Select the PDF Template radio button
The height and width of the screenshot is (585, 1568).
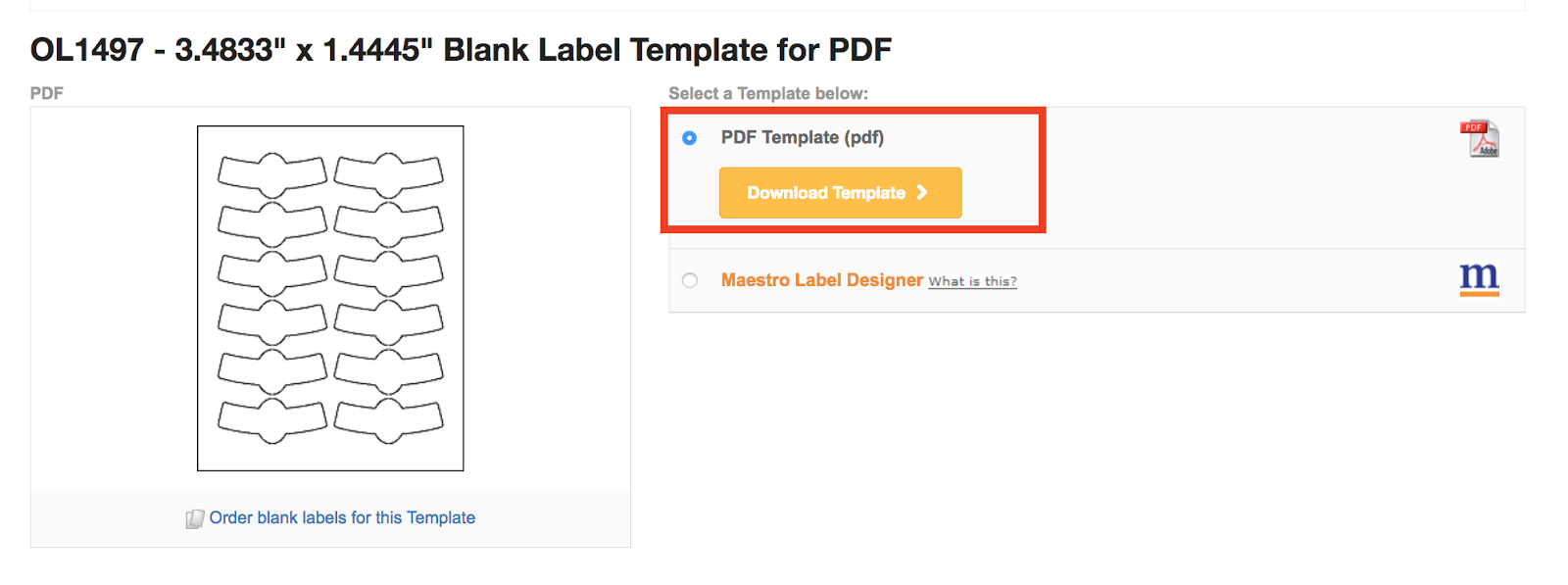[690, 138]
